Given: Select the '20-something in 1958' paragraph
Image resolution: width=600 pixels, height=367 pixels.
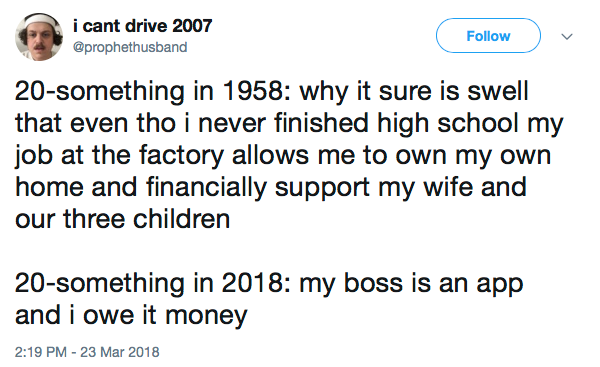Looking at the screenshot, I should click(x=289, y=155).
